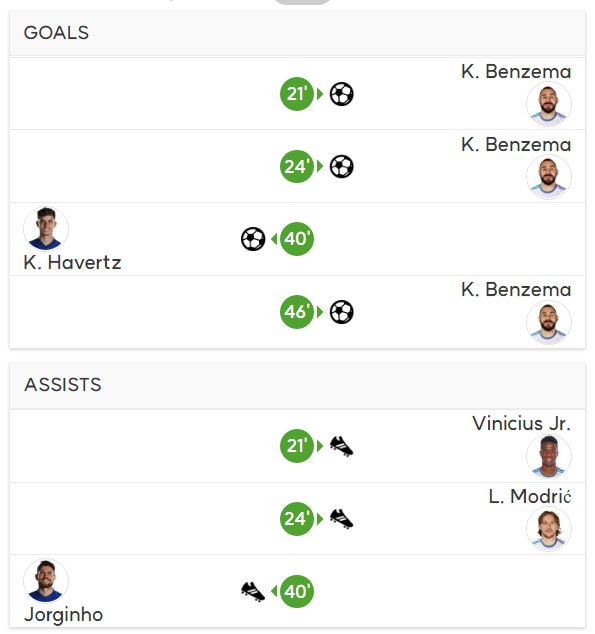The height and width of the screenshot is (634, 595).
Task: Click the soccer ball icon for 21' goal
Action: [342, 94]
